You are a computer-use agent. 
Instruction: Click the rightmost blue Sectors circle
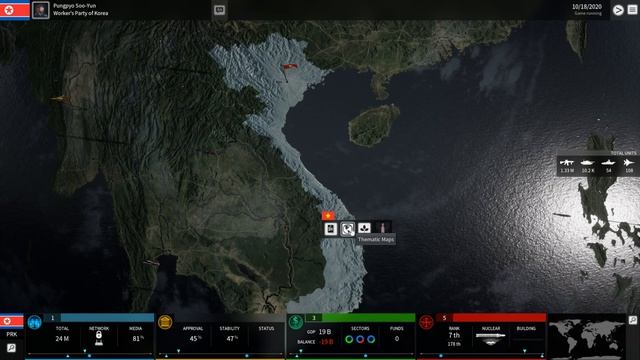pyautogui.click(x=371, y=339)
